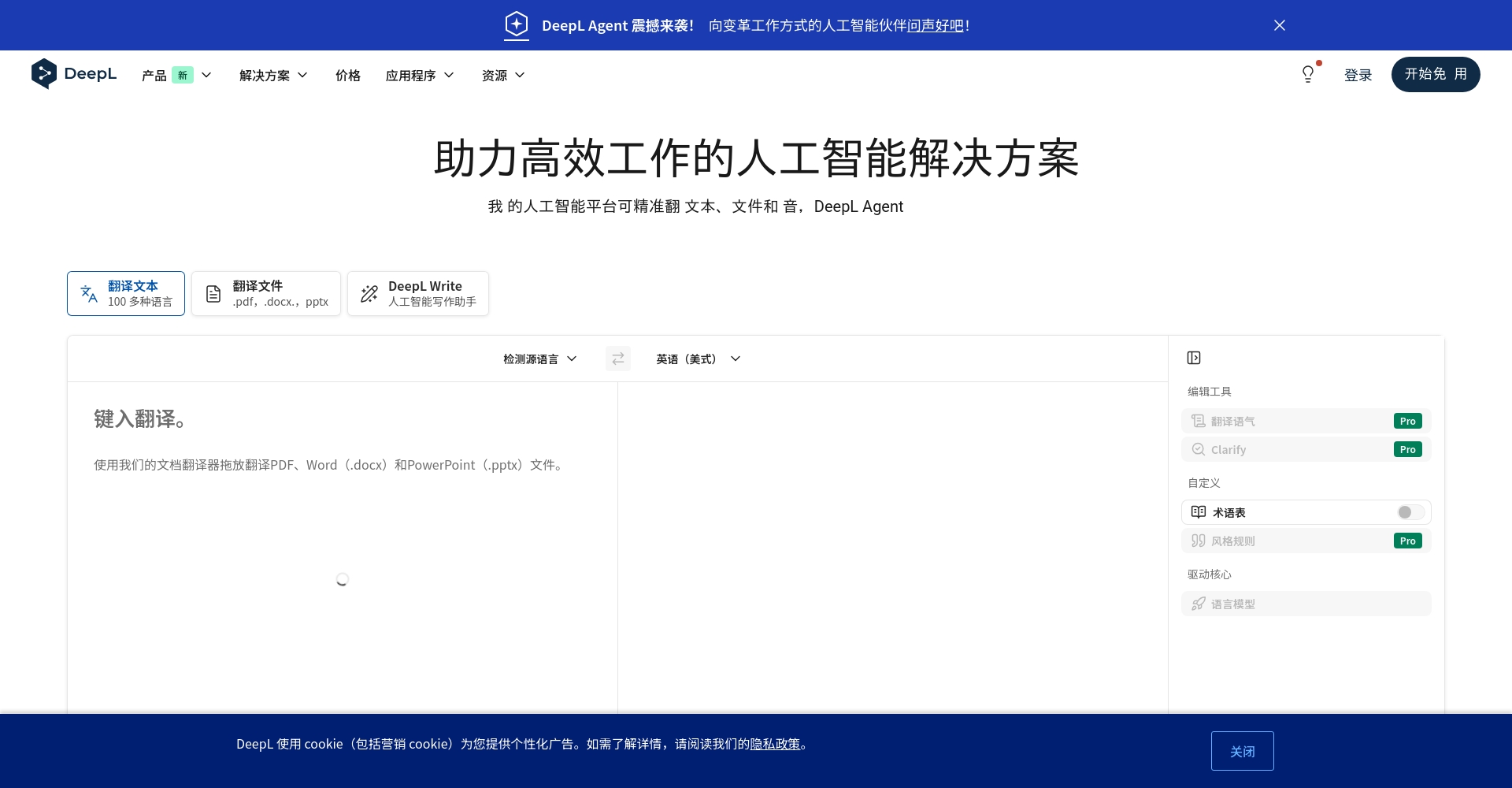This screenshot has width=1512, height=788.
Task: Open the 价格 menu item
Action: (347, 75)
